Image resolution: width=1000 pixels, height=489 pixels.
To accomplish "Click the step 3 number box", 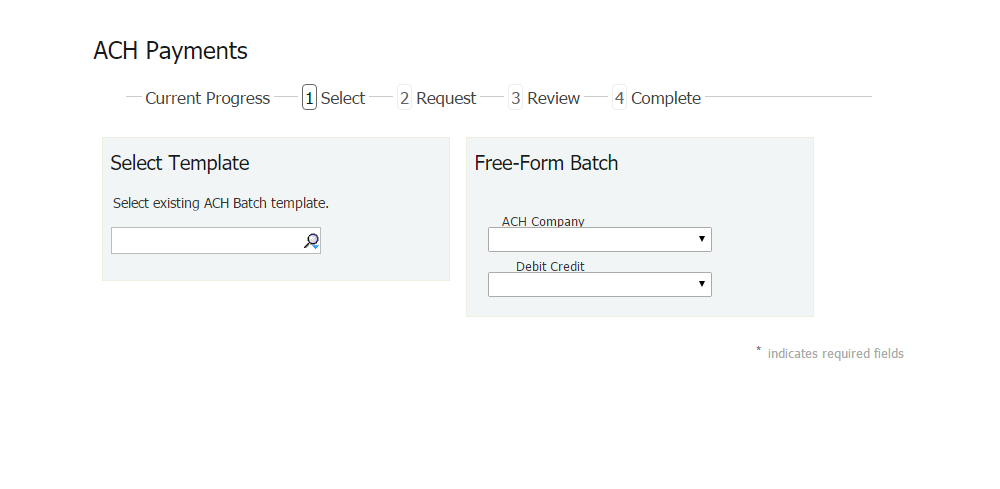I will pyautogui.click(x=515, y=98).
